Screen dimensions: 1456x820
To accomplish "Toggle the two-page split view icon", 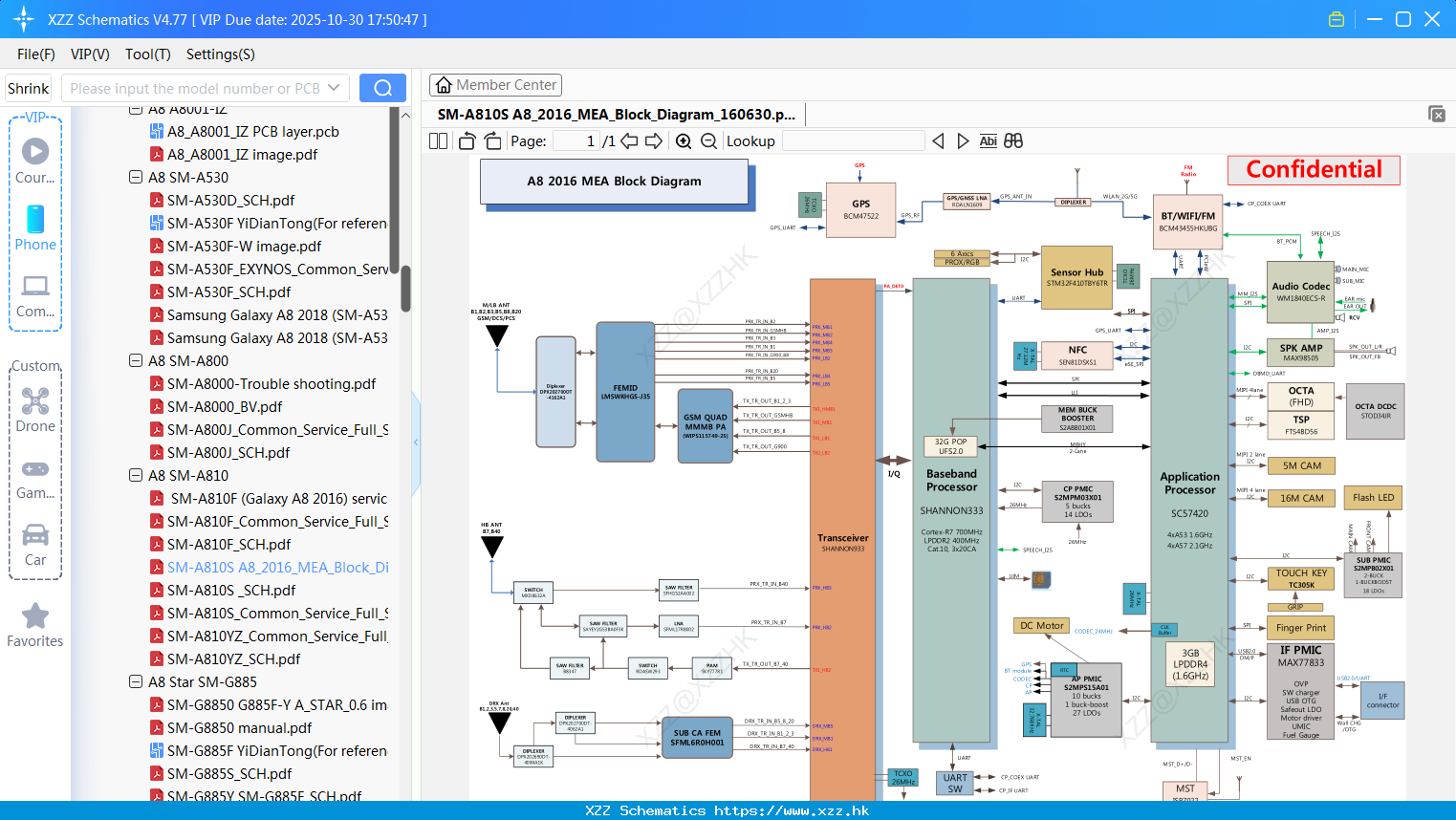I will coord(438,140).
